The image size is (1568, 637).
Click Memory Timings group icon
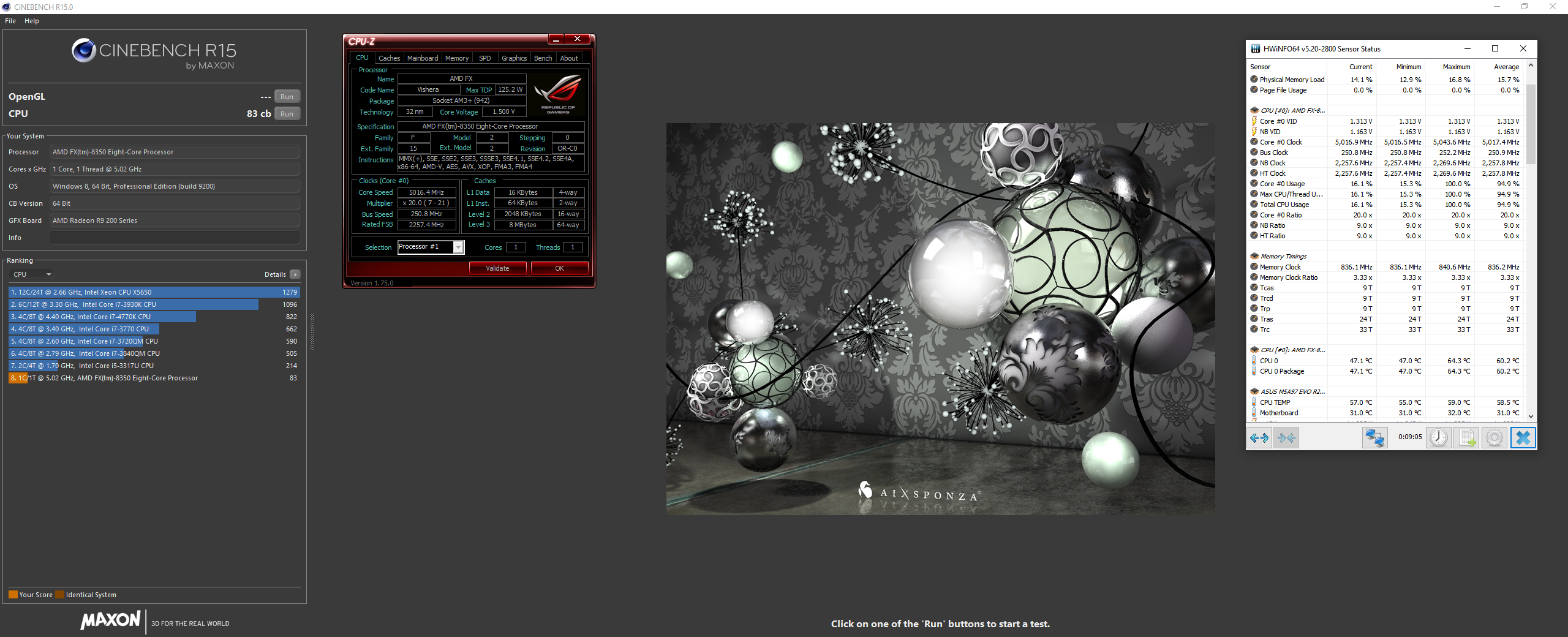coord(1254,257)
